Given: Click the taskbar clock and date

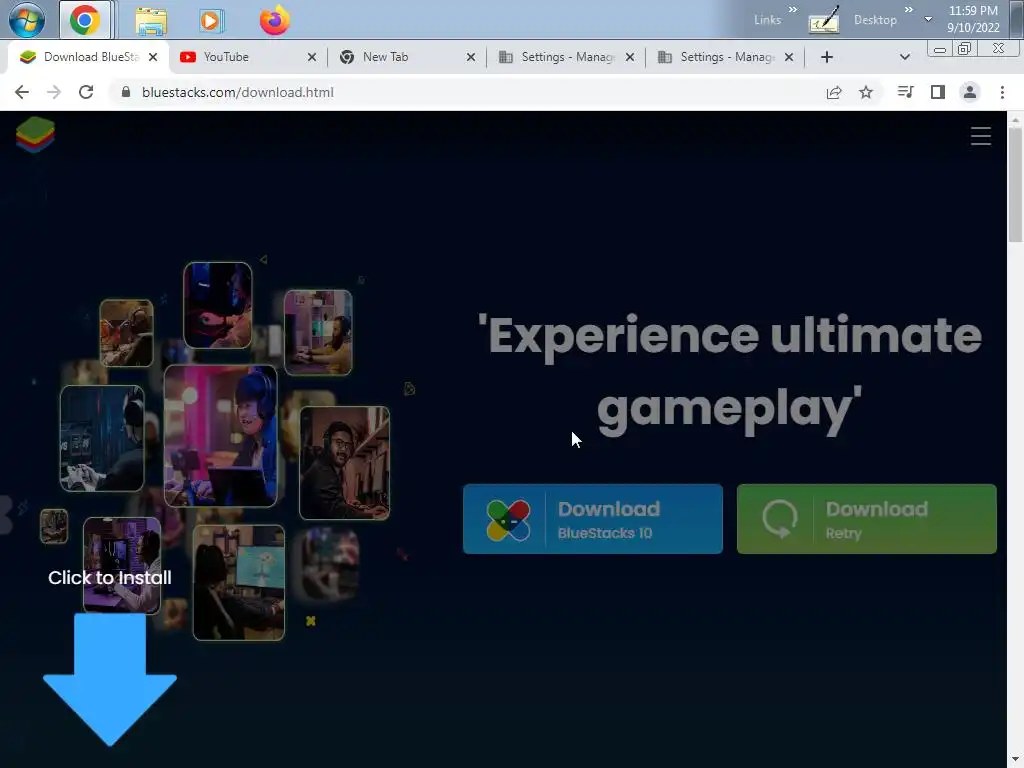Looking at the screenshot, I should (973, 19).
